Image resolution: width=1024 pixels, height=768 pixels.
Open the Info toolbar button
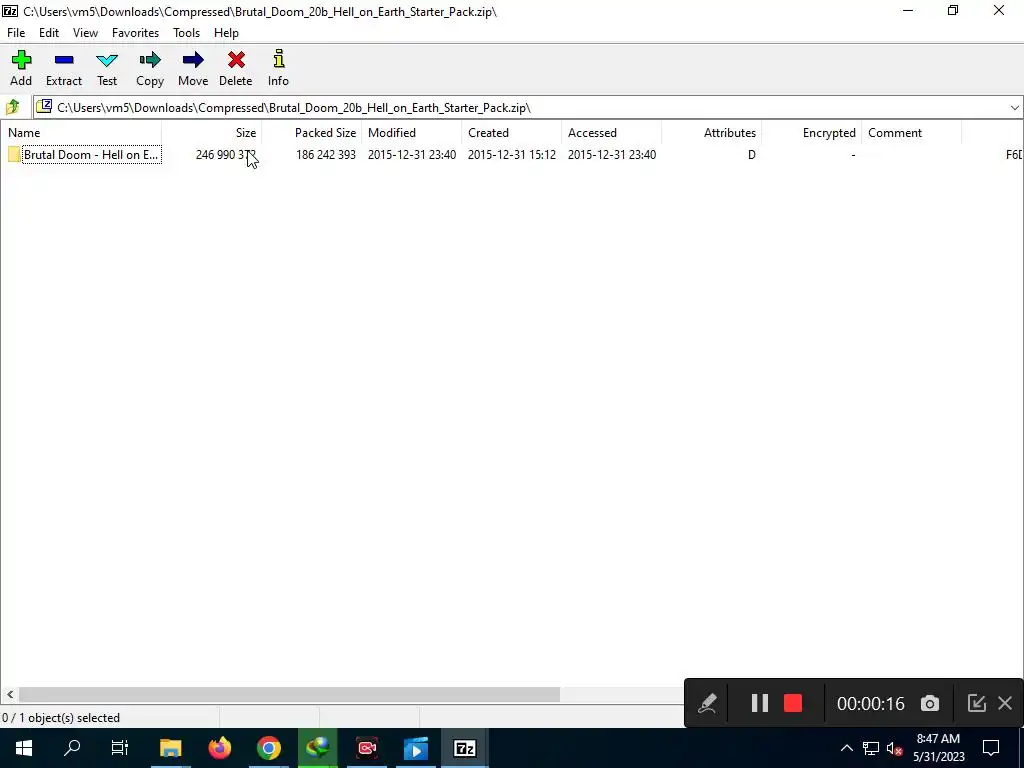click(278, 68)
